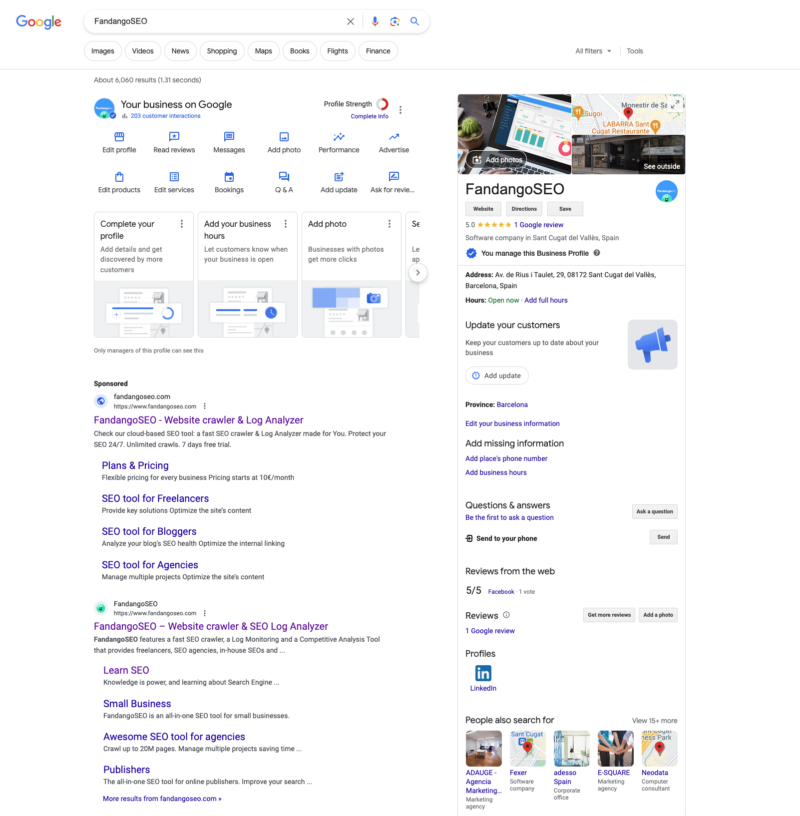Open Edit services
Screen dimensions: 800x816
click(x=174, y=182)
